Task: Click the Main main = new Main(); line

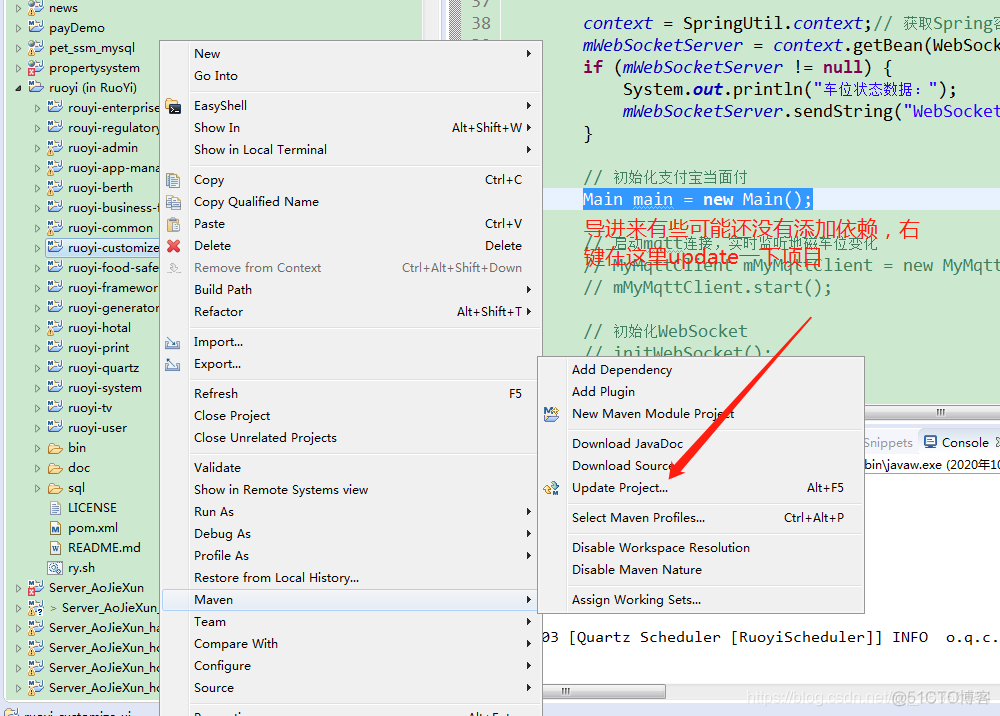Action: tap(697, 200)
